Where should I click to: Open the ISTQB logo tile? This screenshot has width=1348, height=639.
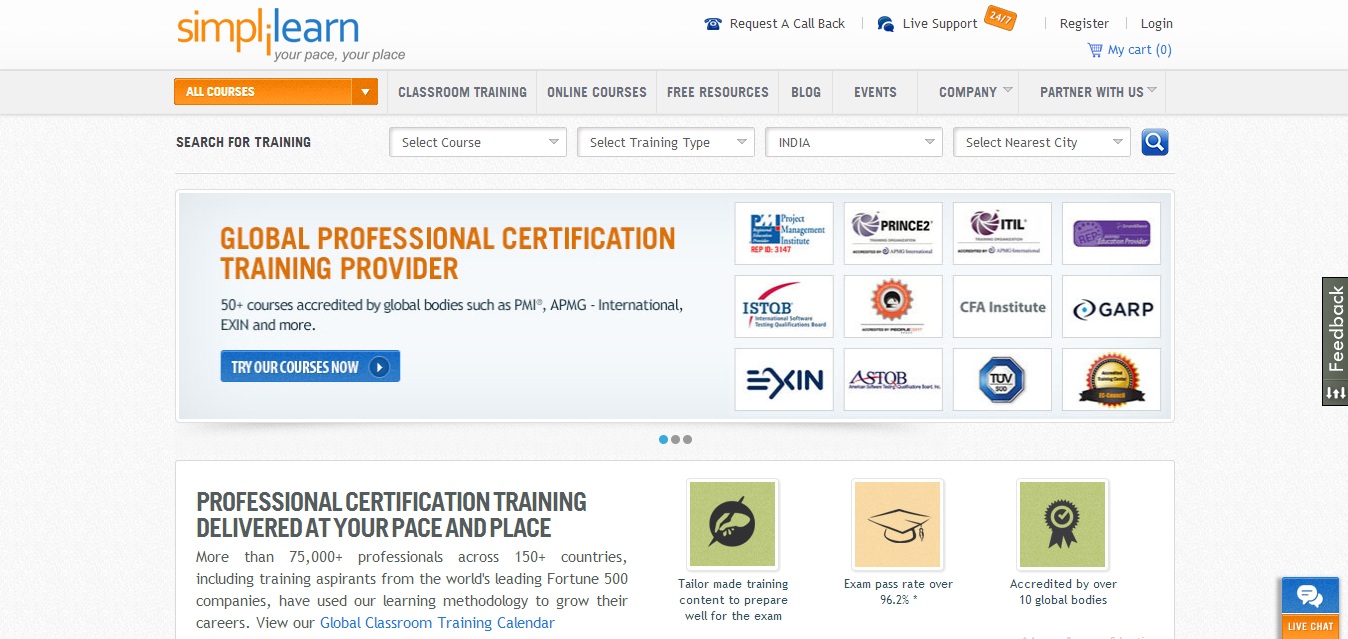click(x=784, y=306)
